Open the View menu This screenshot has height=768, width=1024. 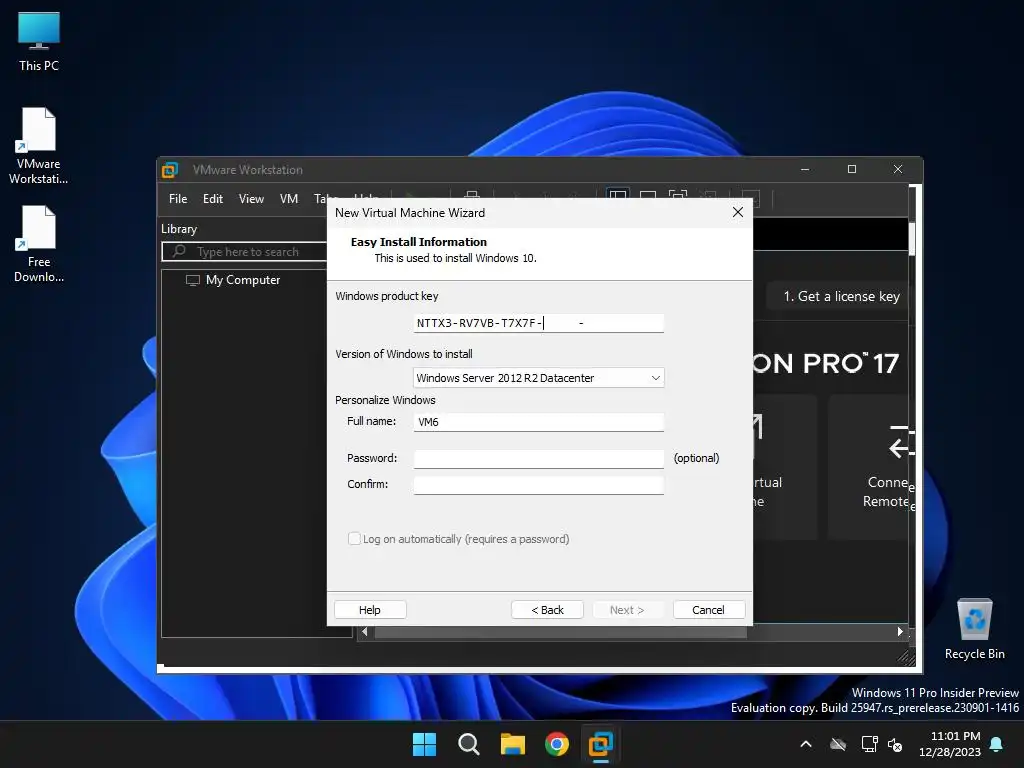pos(251,199)
